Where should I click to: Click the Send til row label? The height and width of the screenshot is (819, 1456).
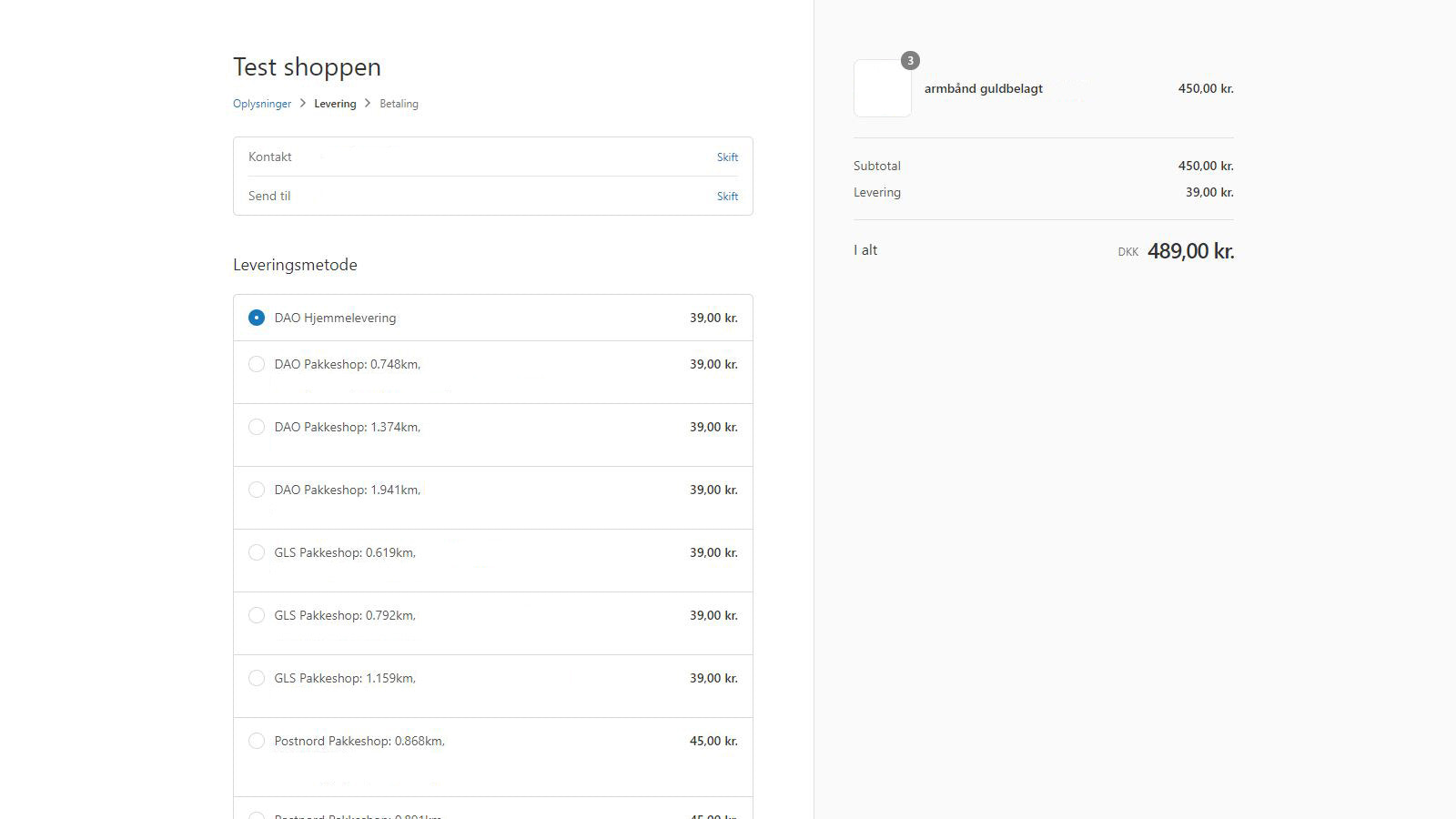pyautogui.click(x=269, y=196)
